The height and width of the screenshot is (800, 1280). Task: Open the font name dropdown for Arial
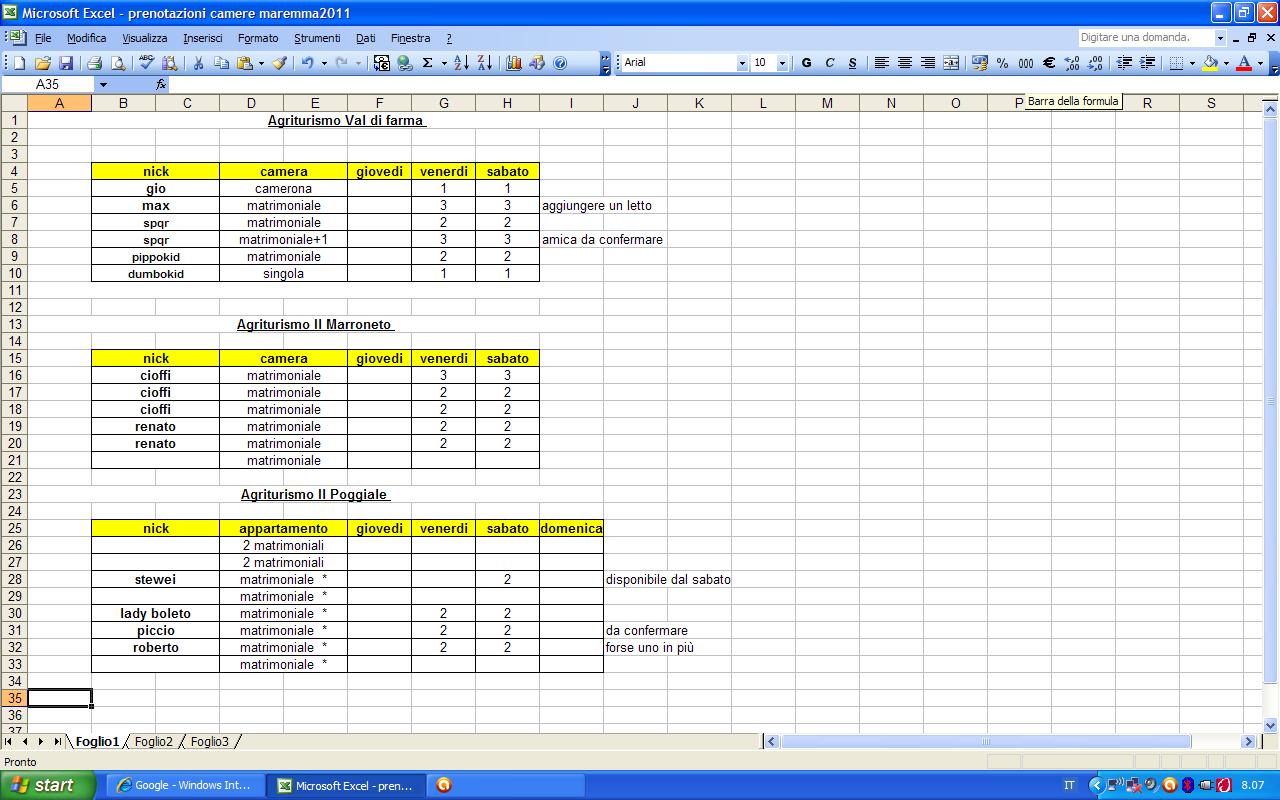742,63
